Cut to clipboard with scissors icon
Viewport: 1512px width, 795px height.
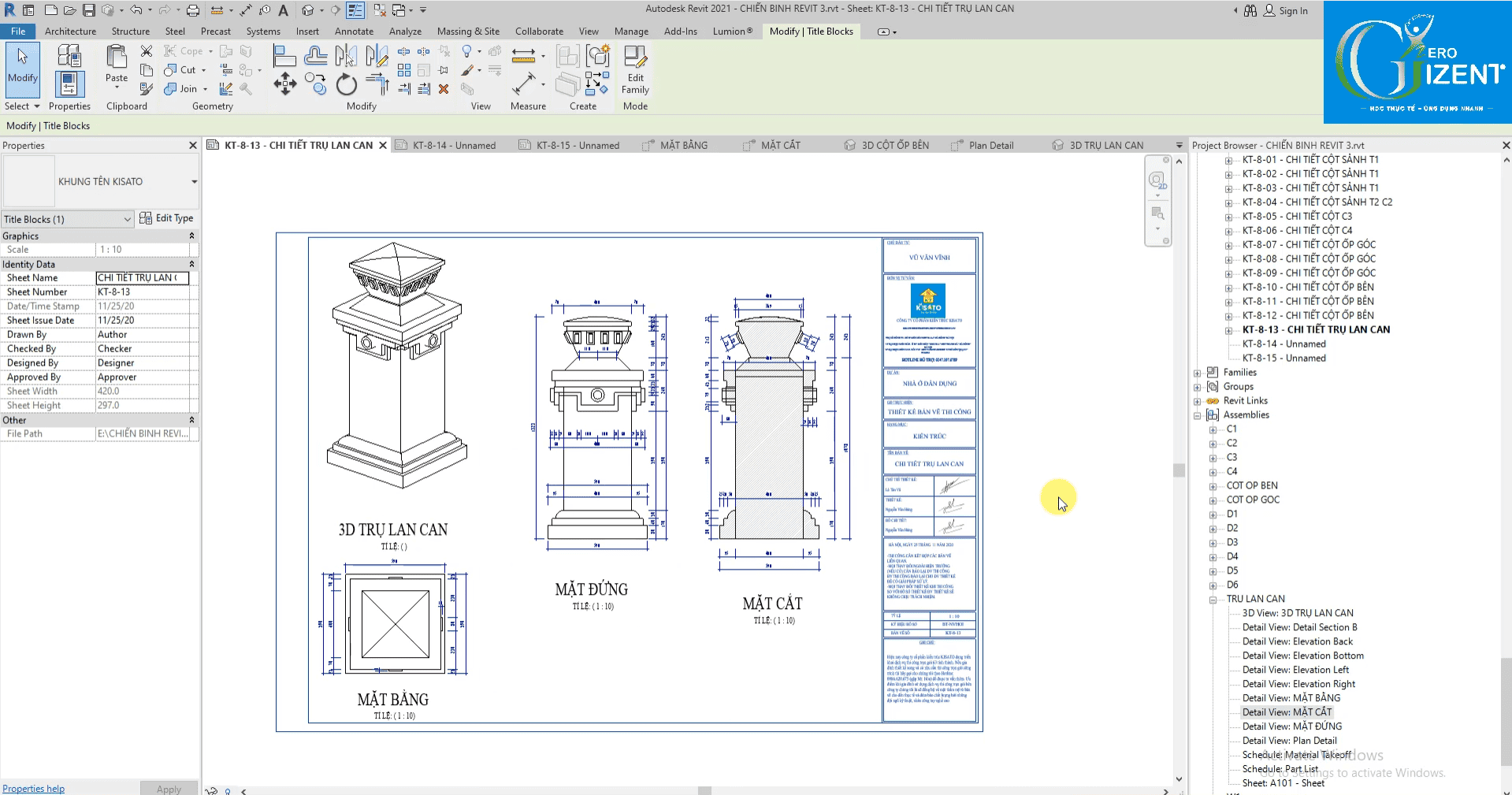click(147, 51)
